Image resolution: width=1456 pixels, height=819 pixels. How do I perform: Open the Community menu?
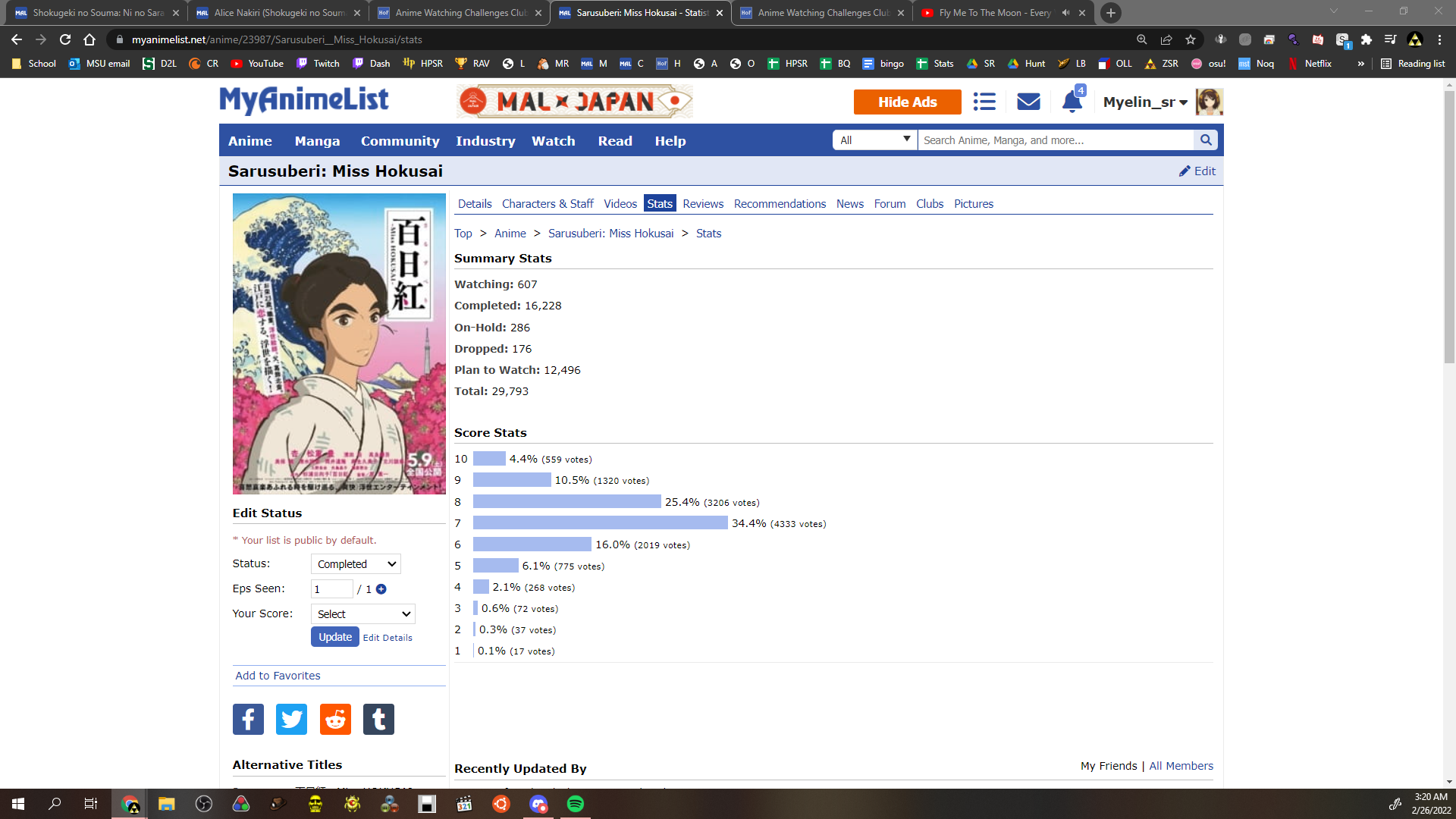click(x=400, y=141)
